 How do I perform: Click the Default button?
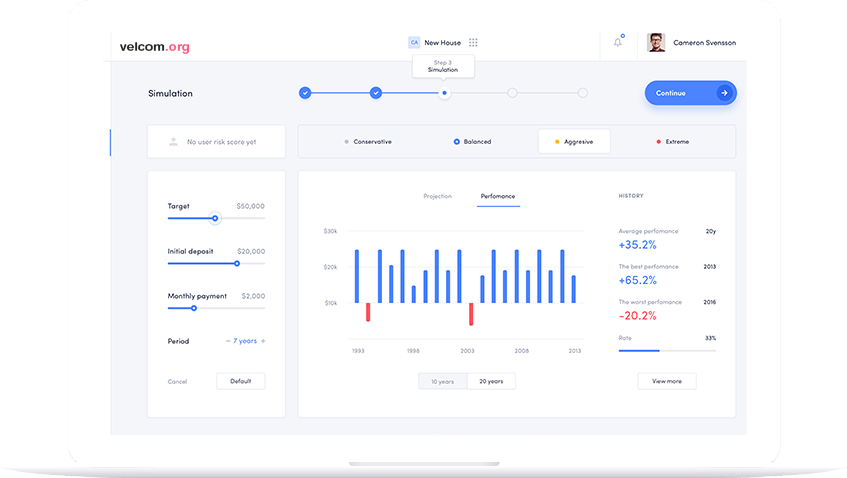[x=240, y=381]
